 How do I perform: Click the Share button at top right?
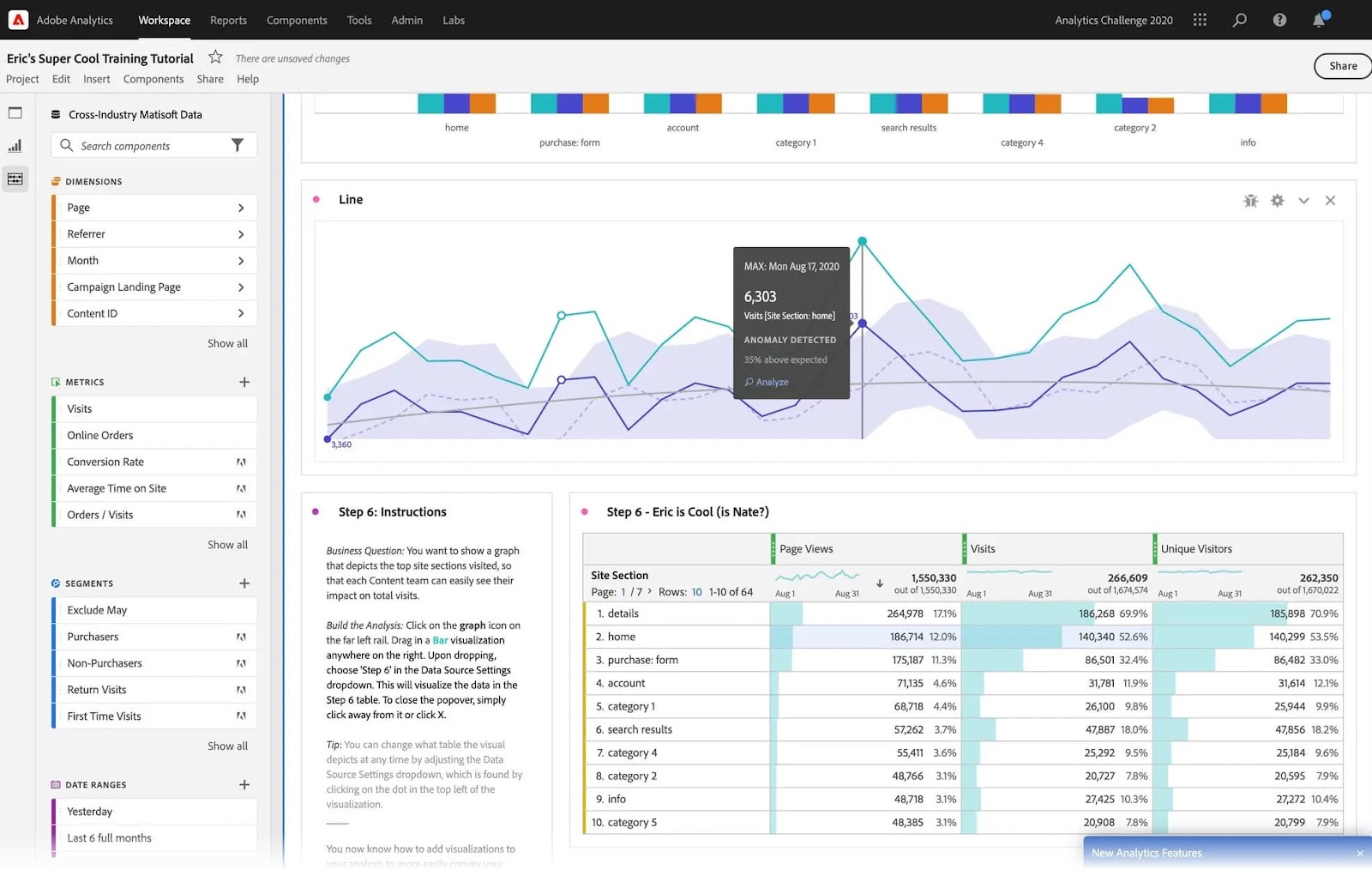tap(1342, 65)
